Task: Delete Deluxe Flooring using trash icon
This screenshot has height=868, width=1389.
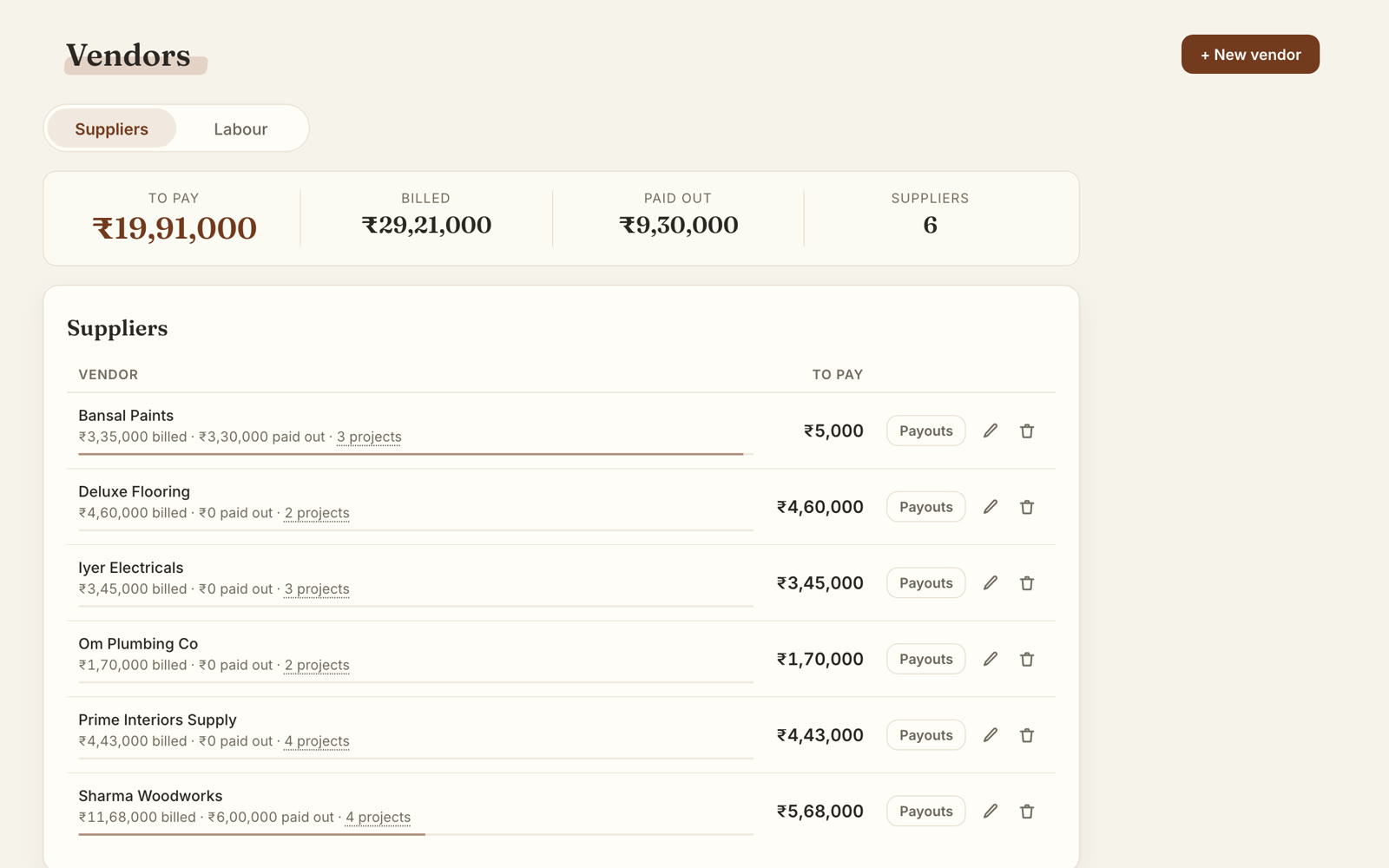Action: pos(1027,507)
